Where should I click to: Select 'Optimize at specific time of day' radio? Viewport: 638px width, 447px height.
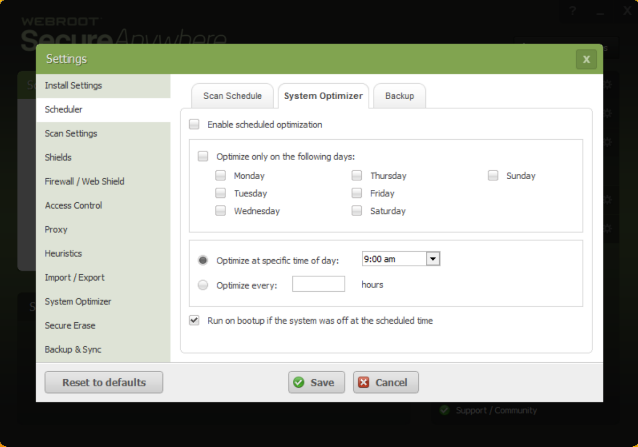[x=203, y=260]
